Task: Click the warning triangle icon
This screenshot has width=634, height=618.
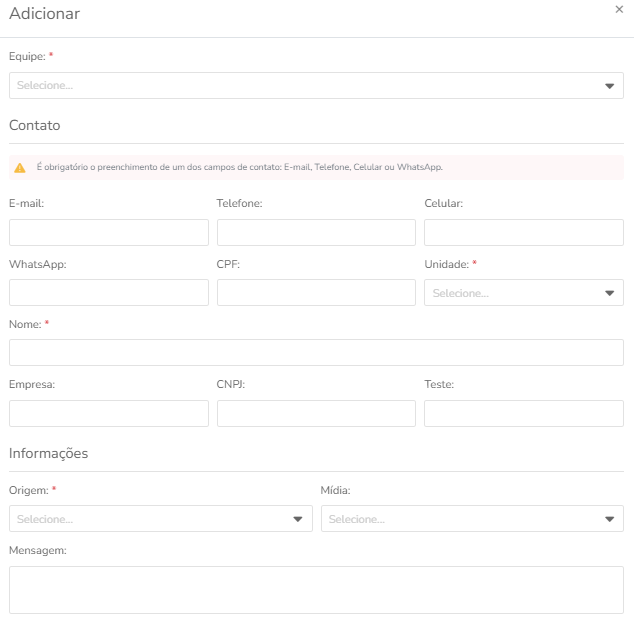Action: point(20,167)
